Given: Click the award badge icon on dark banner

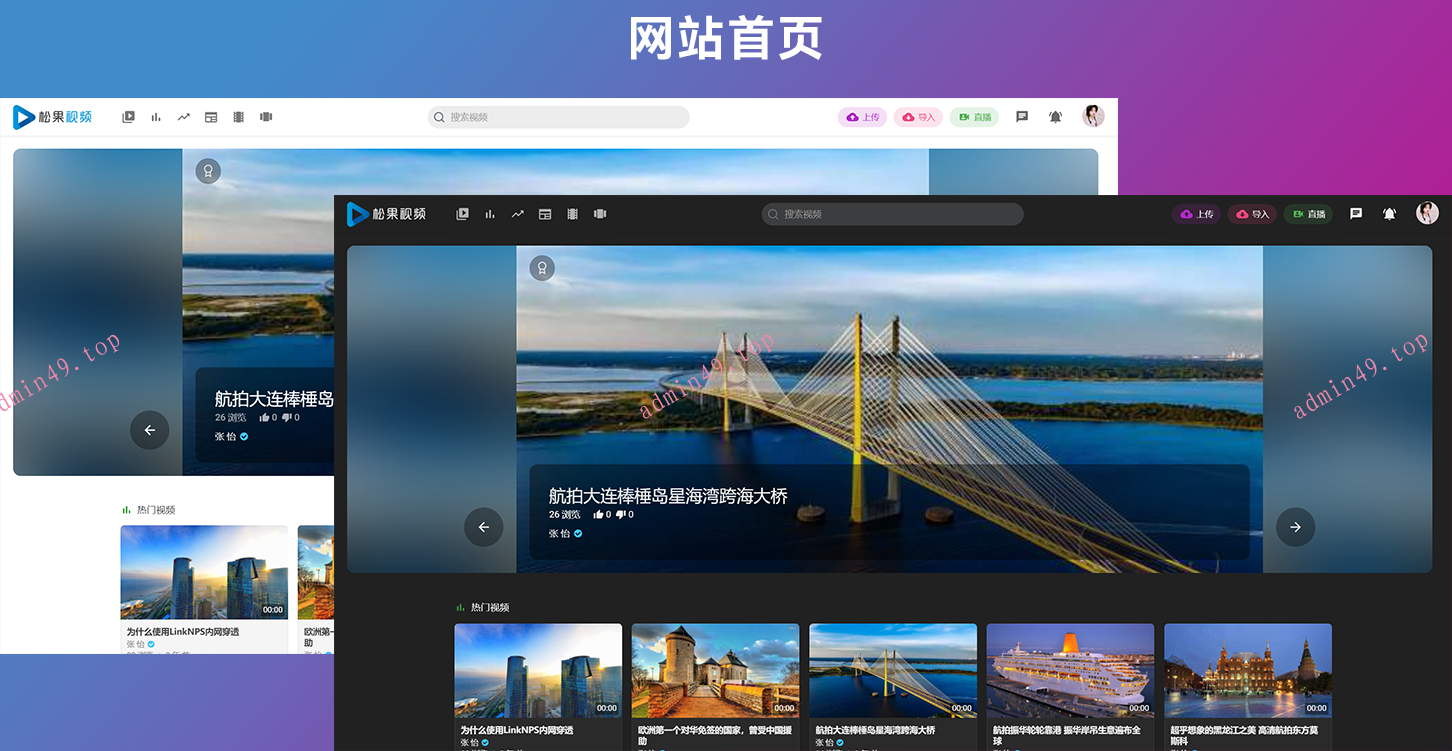Looking at the screenshot, I should pos(542,268).
